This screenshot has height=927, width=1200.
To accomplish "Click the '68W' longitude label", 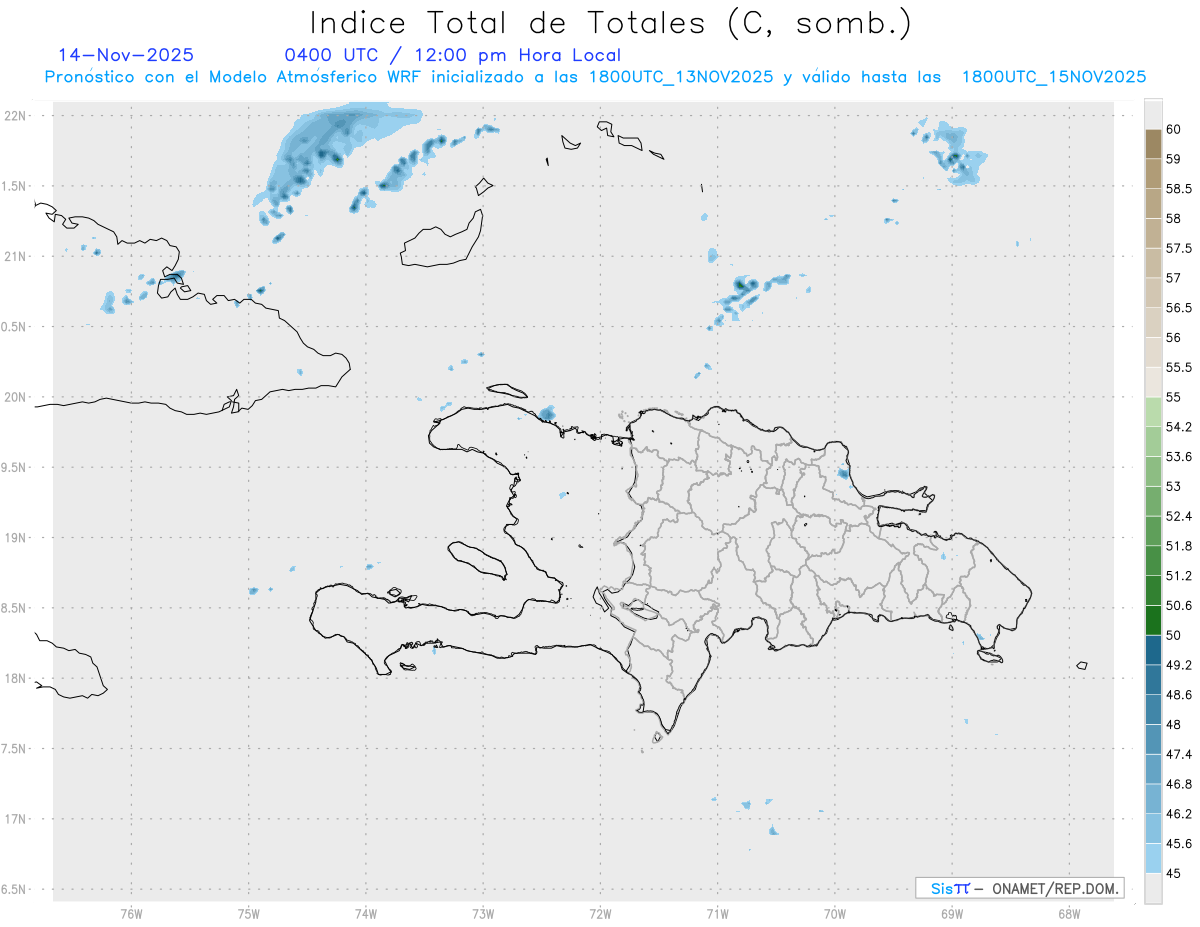I will tap(1069, 913).
